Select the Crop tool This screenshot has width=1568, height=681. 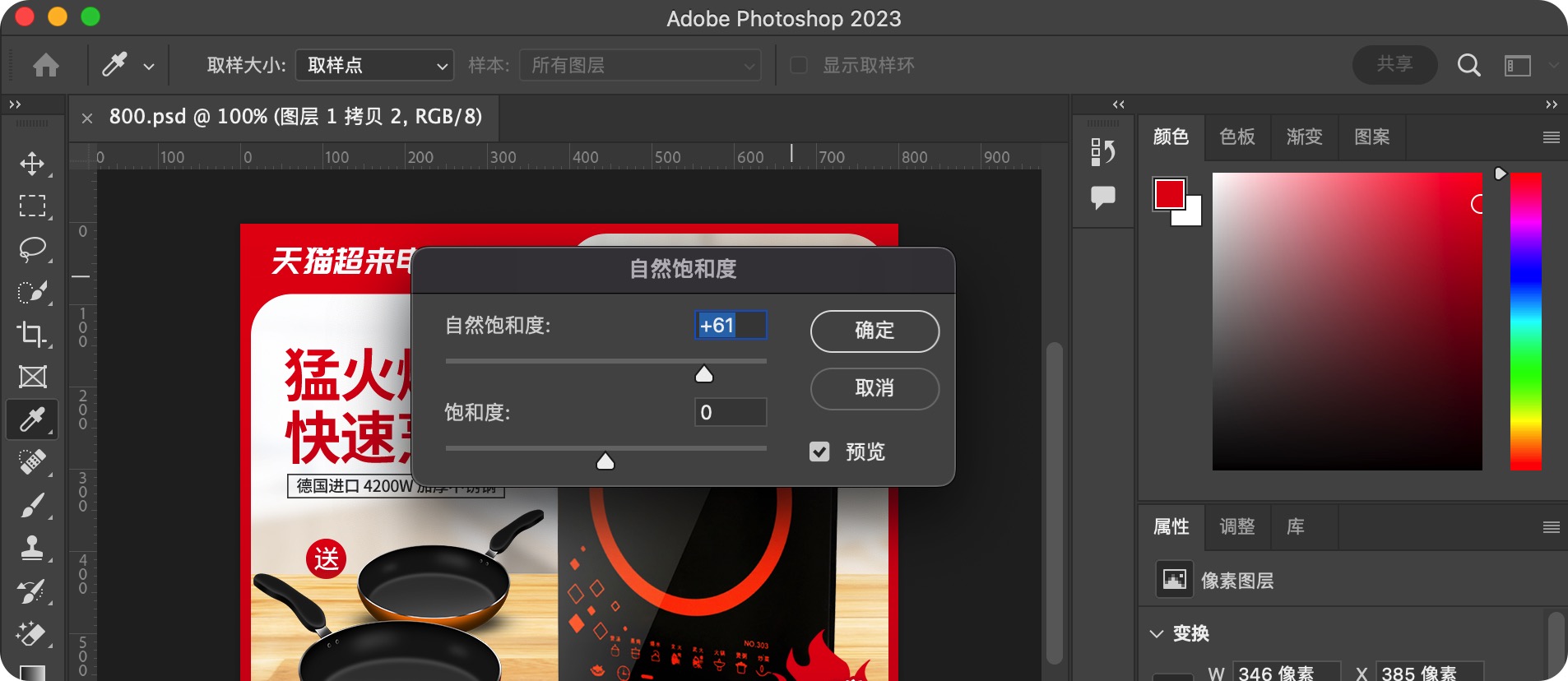pos(32,334)
